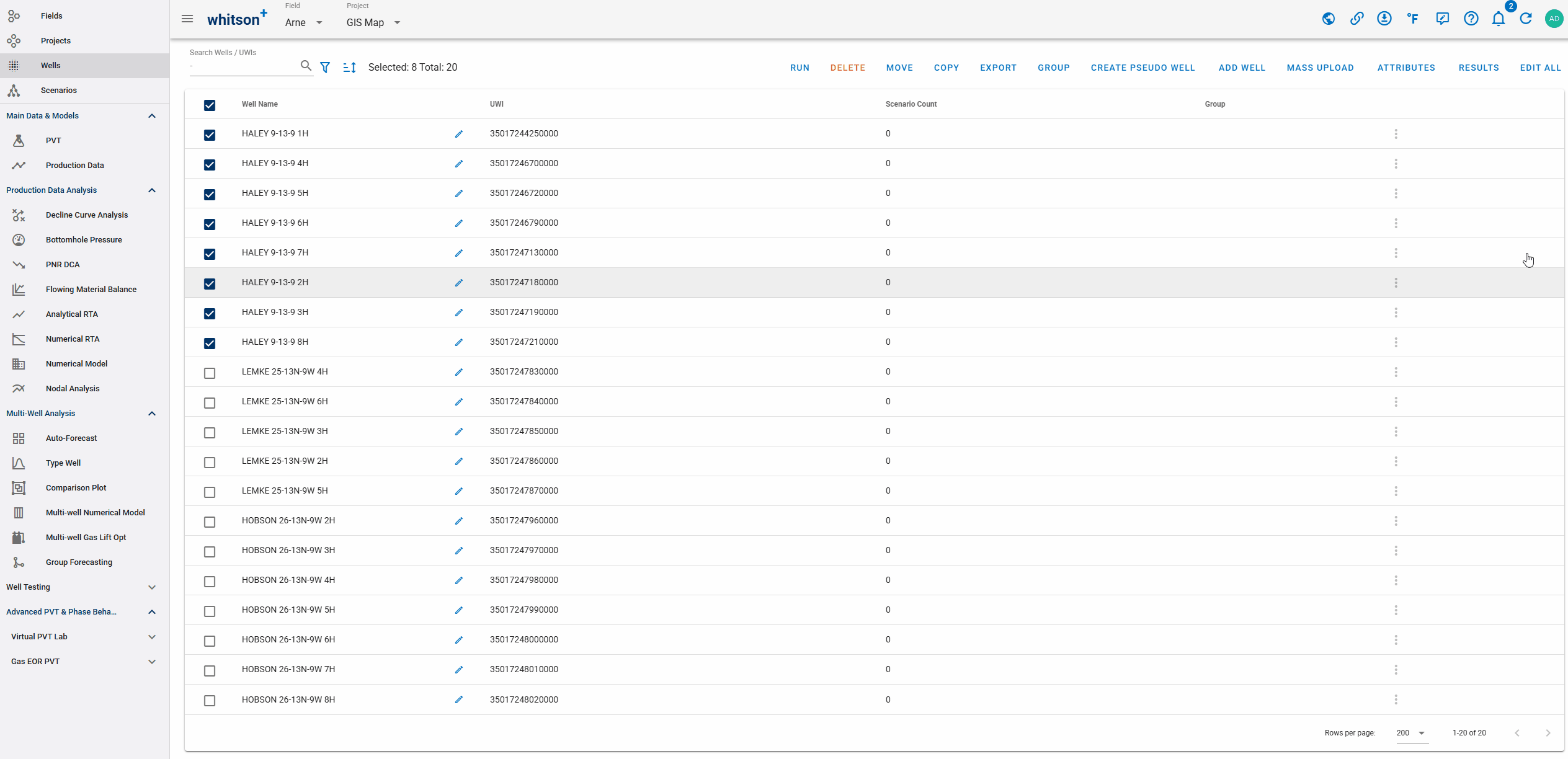Screen dimensions: 1568x759
Task: Click the refresh icon in top bar
Action: click(1526, 19)
